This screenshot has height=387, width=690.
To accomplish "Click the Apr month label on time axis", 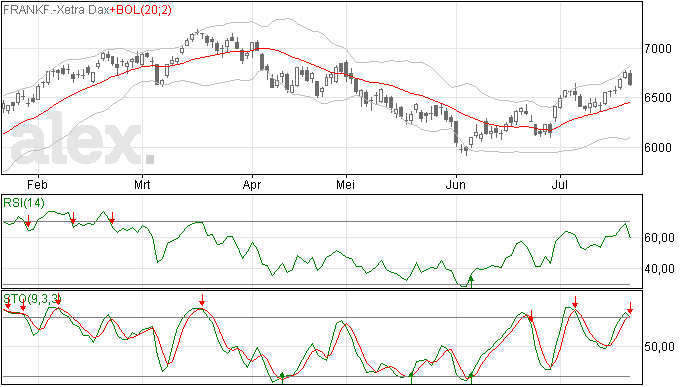I will click(x=252, y=184).
